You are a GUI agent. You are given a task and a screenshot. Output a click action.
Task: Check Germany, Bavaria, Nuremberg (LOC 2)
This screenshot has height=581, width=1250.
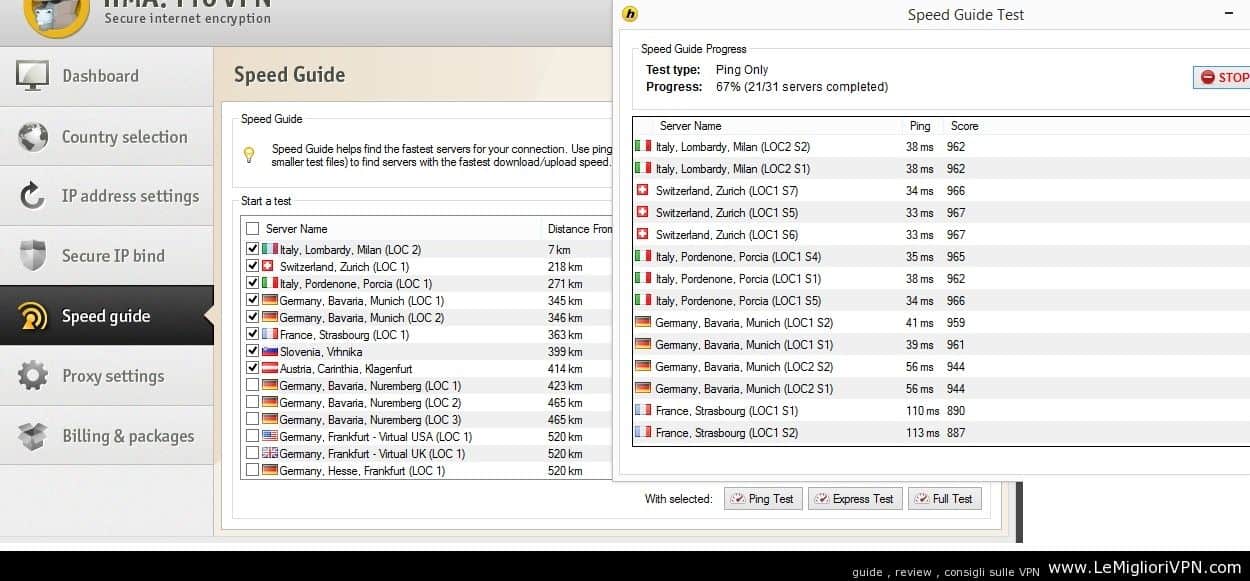[x=252, y=403]
